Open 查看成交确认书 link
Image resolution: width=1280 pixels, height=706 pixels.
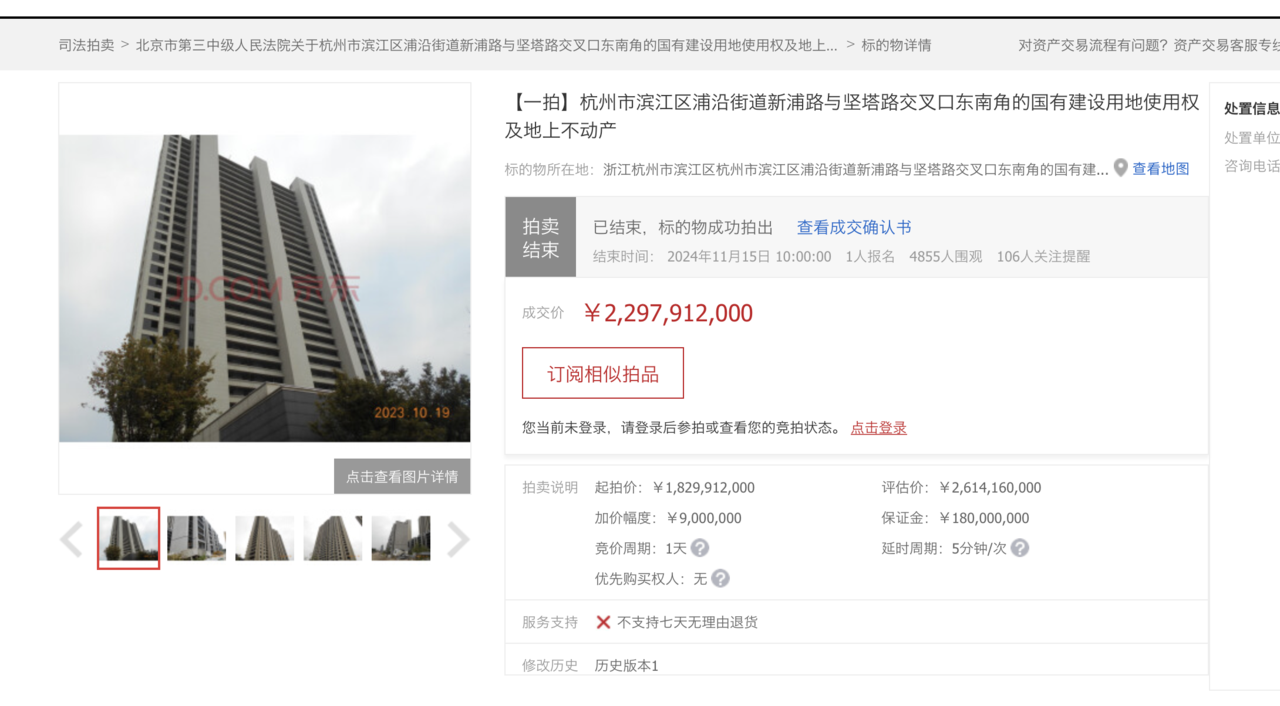point(854,227)
